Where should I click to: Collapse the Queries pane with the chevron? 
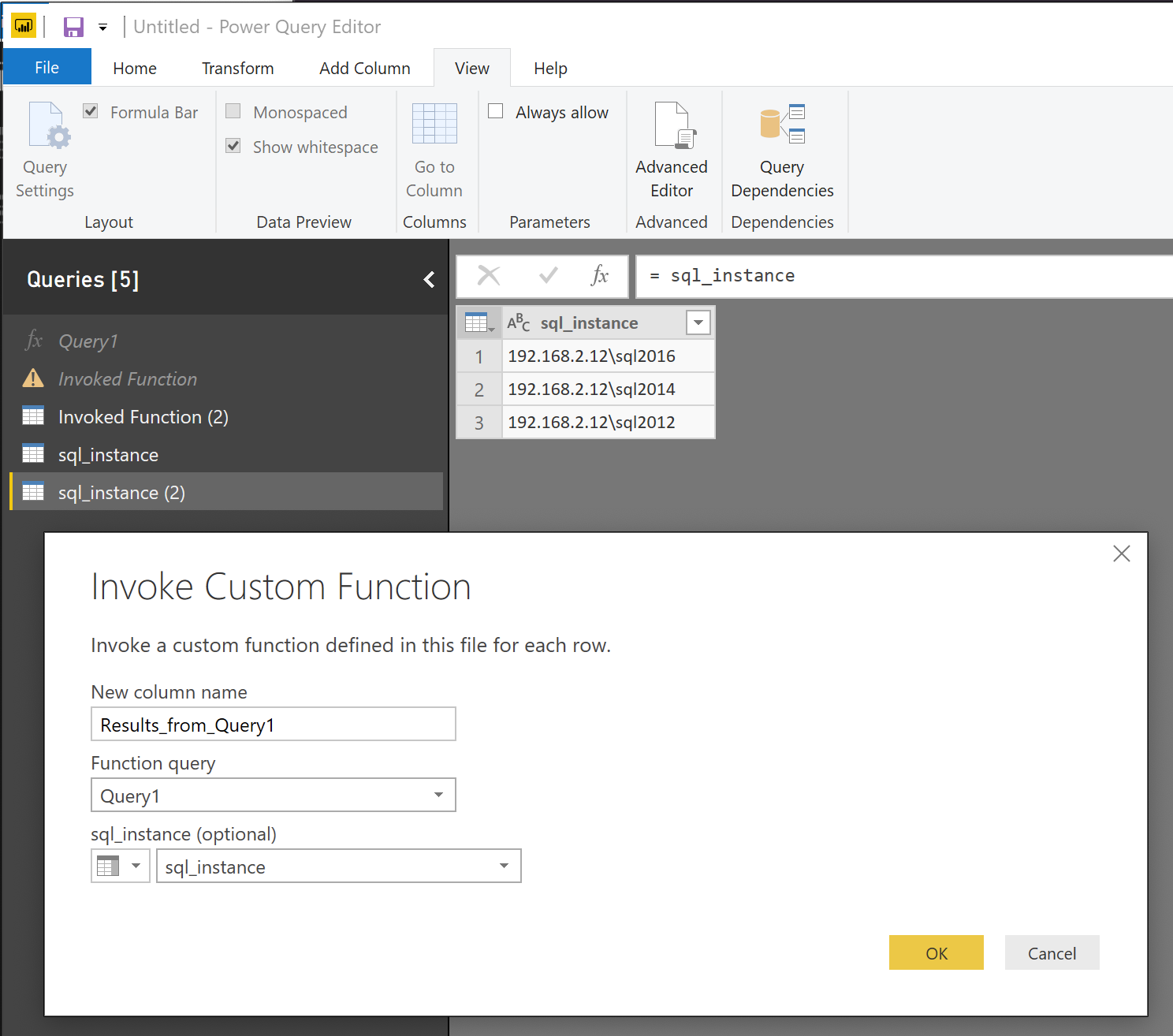click(430, 279)
